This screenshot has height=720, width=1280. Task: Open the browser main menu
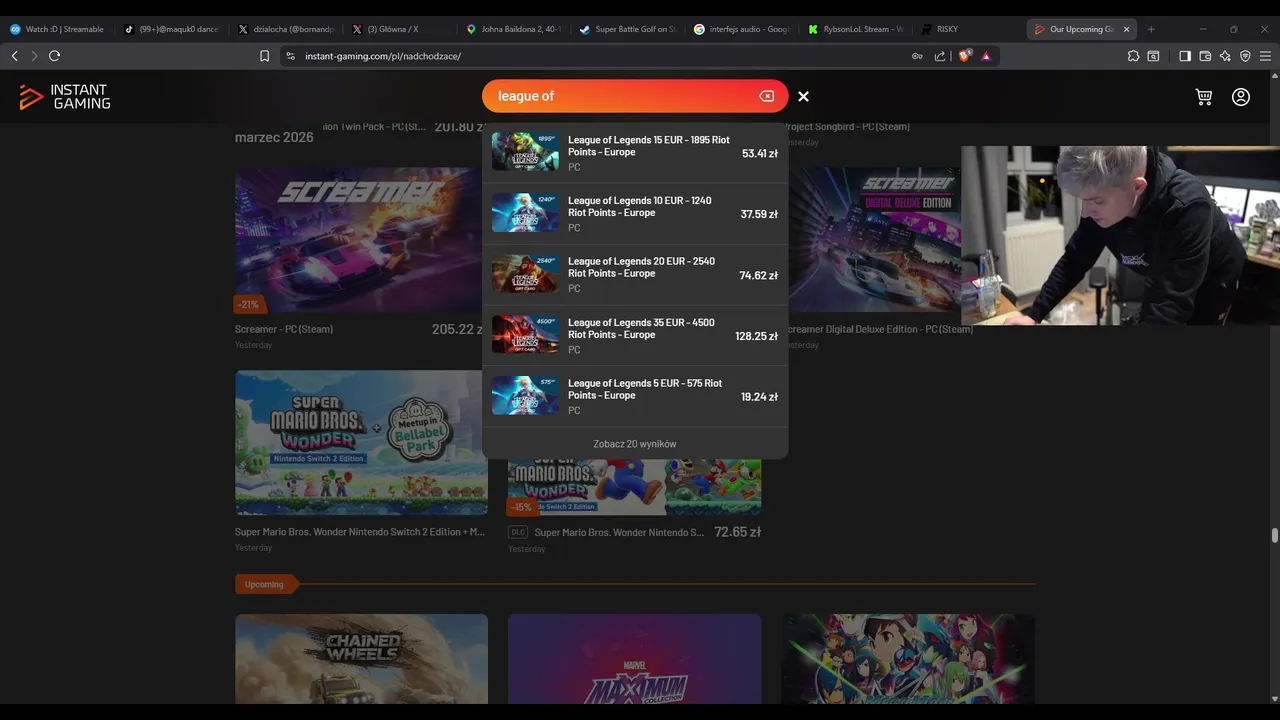click(x=1266, y=56)
